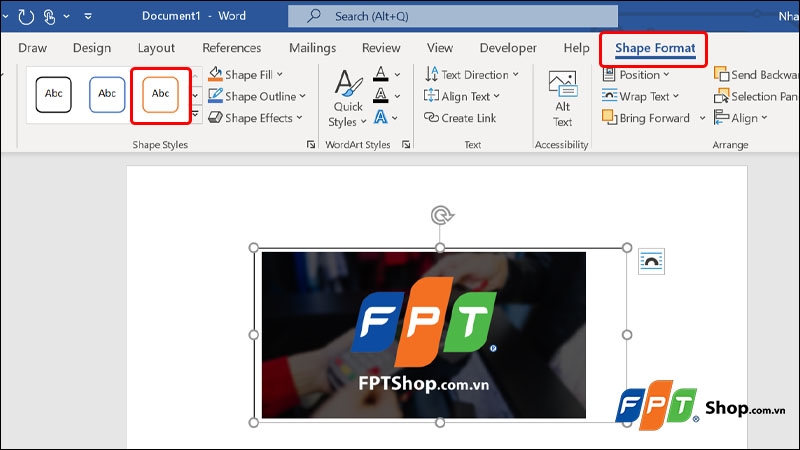
Task: Apply the blue outline Abc shape style
Action: [x=107, y=94]
